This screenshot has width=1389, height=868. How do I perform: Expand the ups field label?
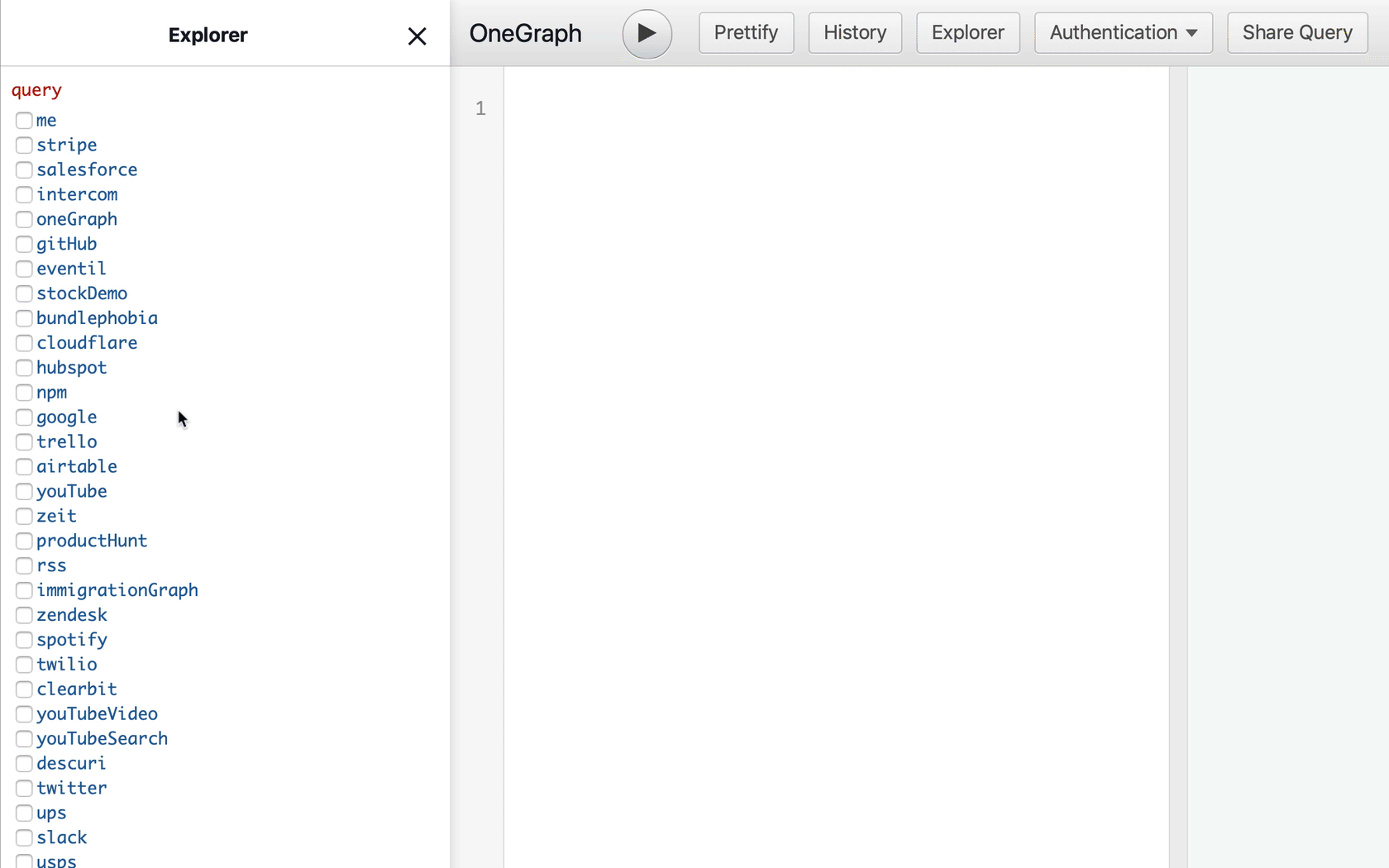click(51, 813)
